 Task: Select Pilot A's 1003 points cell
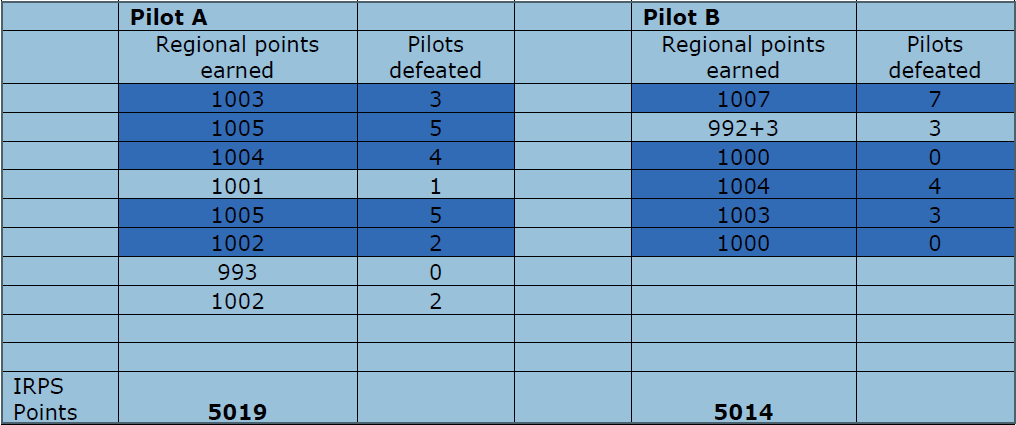click(x=238, y=98)
